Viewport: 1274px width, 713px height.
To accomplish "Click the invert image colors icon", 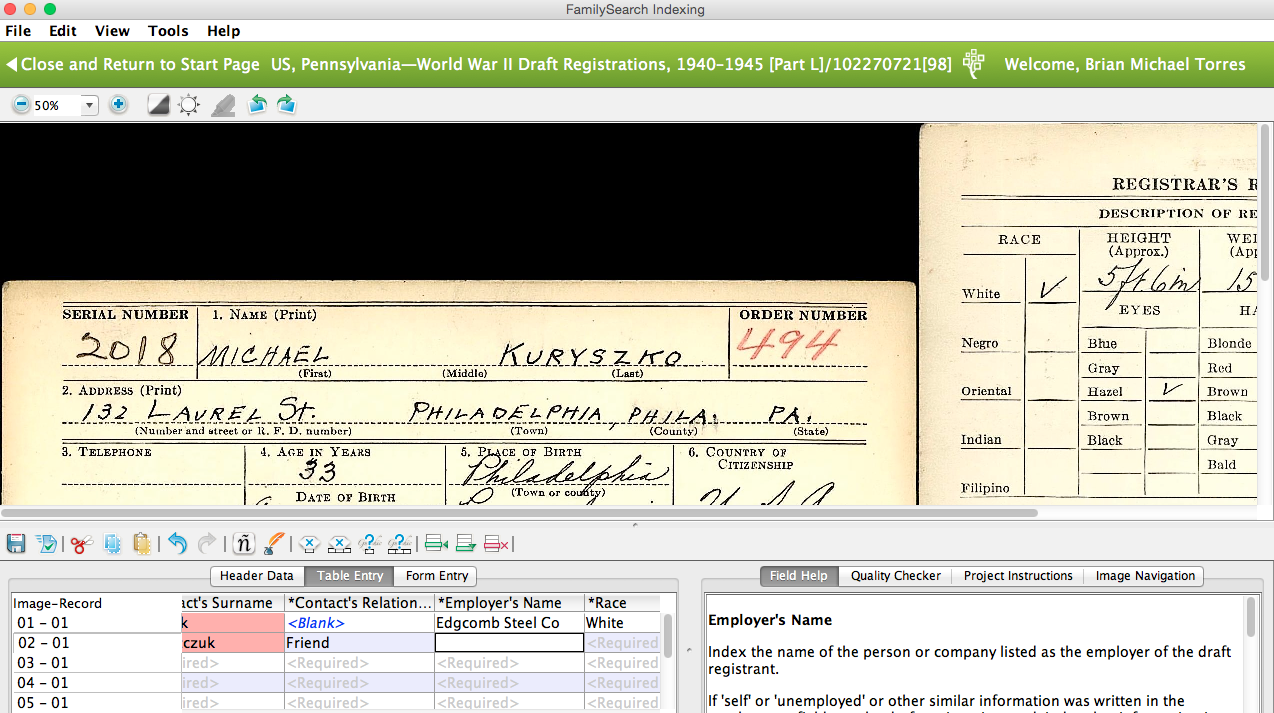I will [x=158, y=105].
